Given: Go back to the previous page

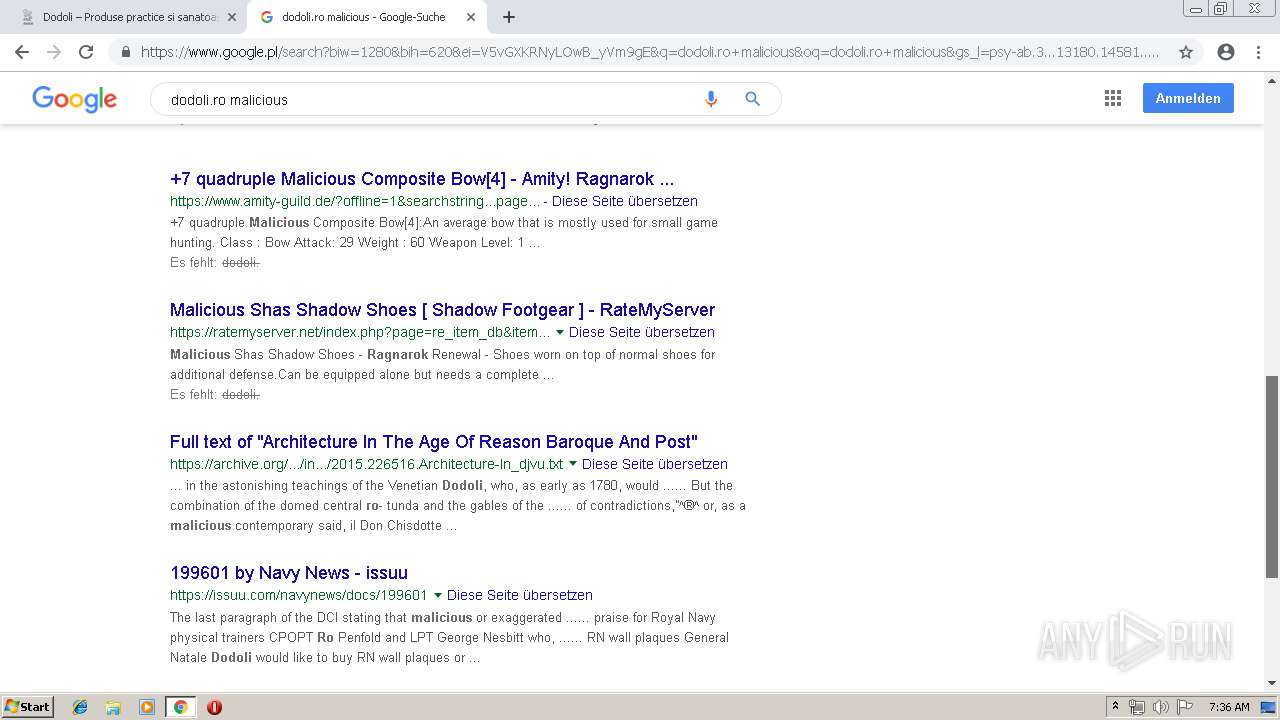Looking at the screenshot, I should [22, 52].
